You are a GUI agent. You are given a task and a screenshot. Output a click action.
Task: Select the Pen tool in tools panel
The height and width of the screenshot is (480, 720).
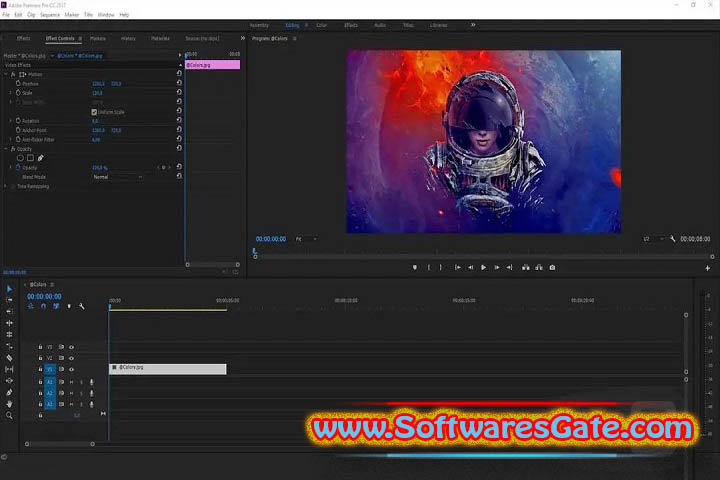[x=9, y=392]
